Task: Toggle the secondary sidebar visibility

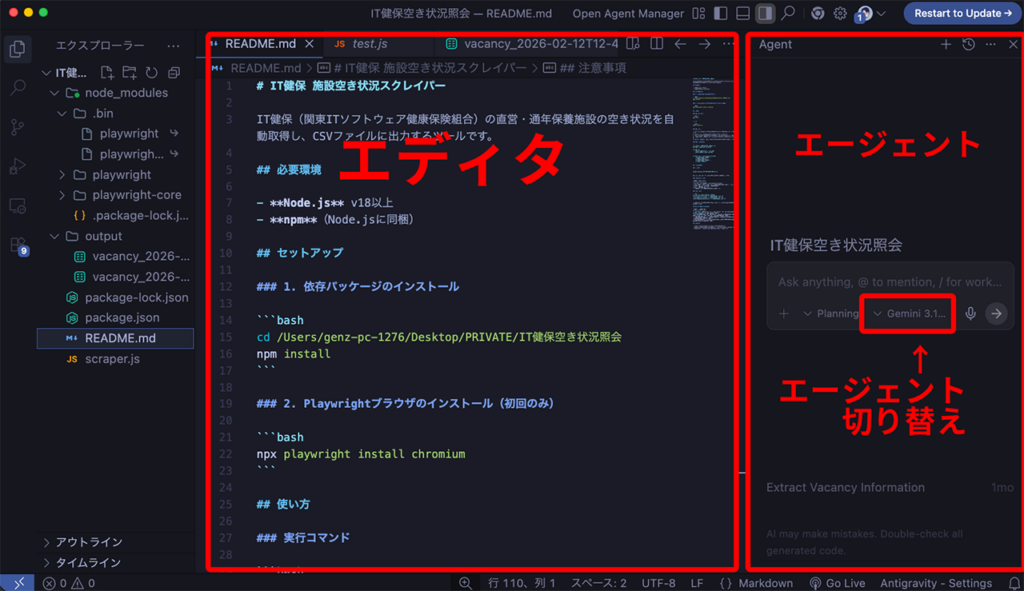Action: (x=766, y=13)
